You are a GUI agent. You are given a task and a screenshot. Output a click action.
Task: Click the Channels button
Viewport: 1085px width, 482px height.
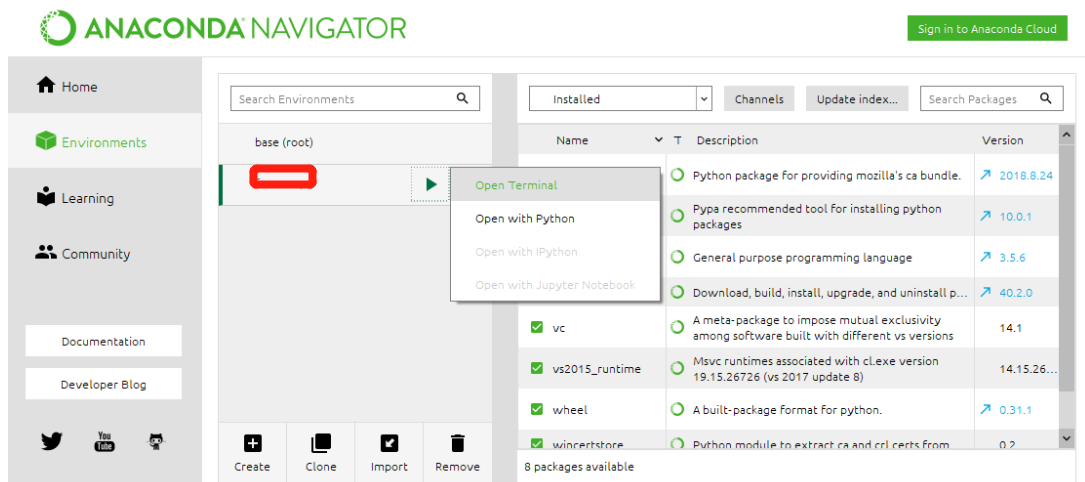point(759,99)
